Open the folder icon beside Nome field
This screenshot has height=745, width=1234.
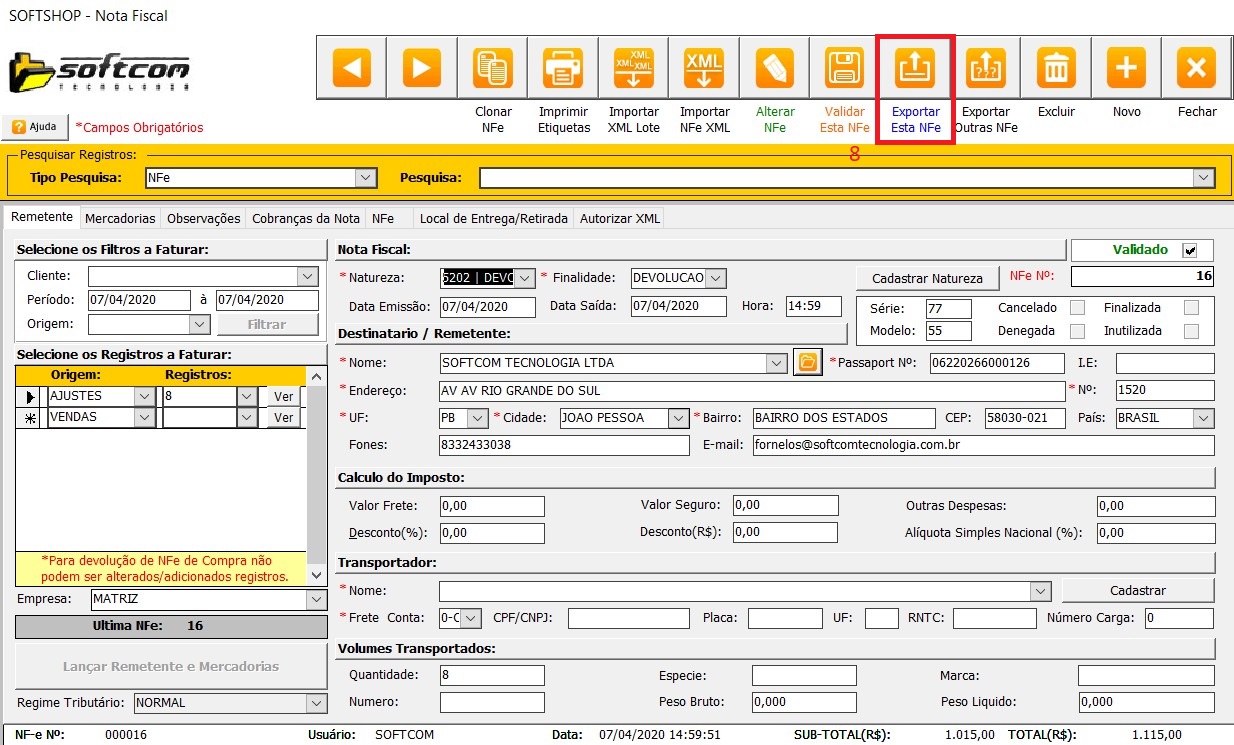point(807,363)
